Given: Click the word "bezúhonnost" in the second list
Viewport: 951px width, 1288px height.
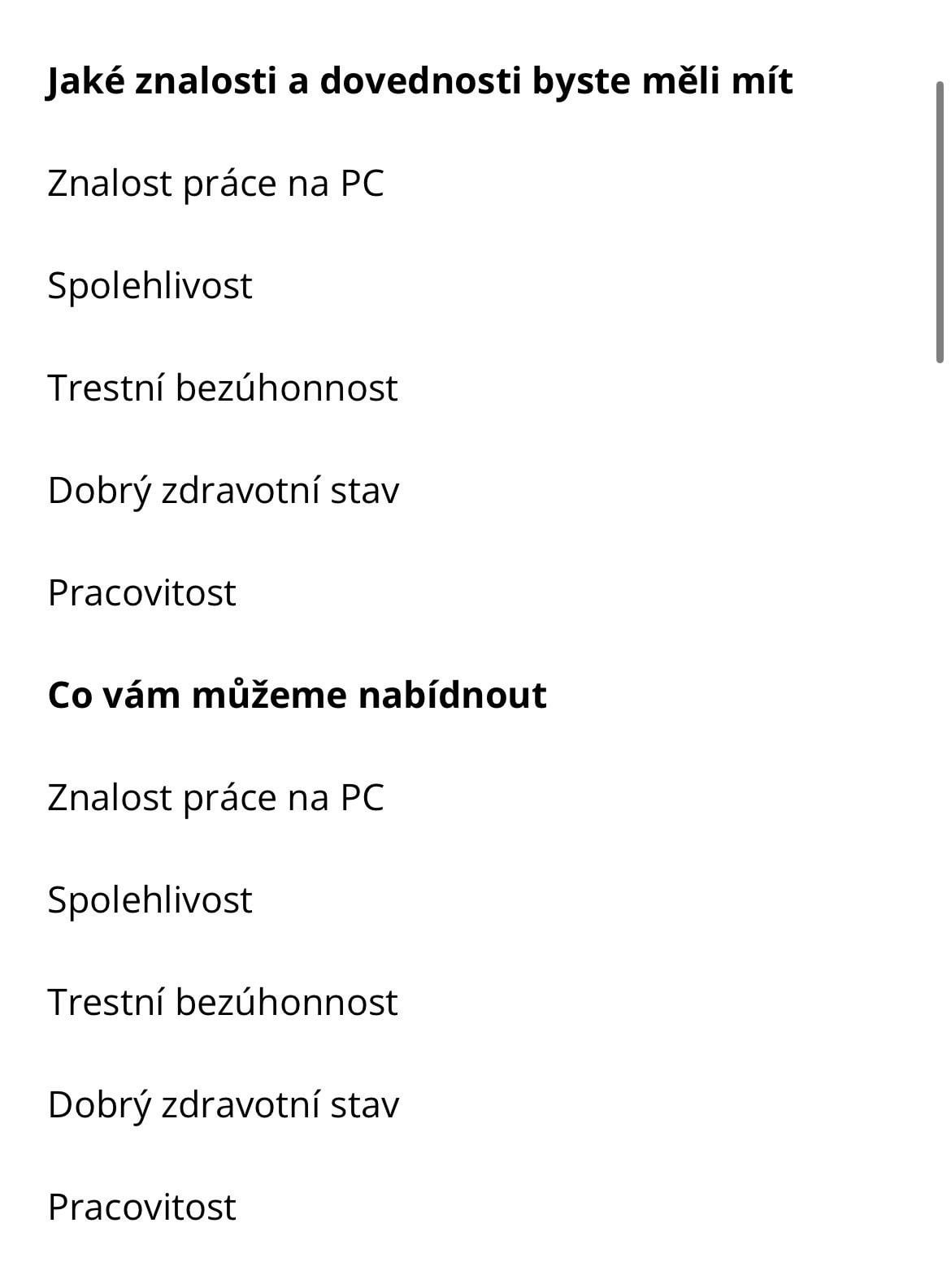Looking at the screenshot, I should click(287, 1002).
